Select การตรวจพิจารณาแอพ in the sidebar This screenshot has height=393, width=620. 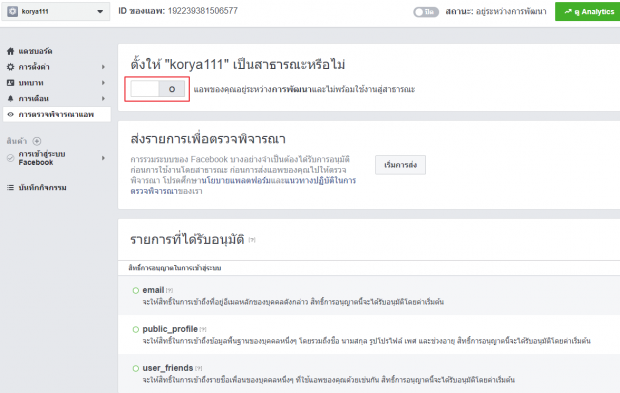click(x=57, y=114)
